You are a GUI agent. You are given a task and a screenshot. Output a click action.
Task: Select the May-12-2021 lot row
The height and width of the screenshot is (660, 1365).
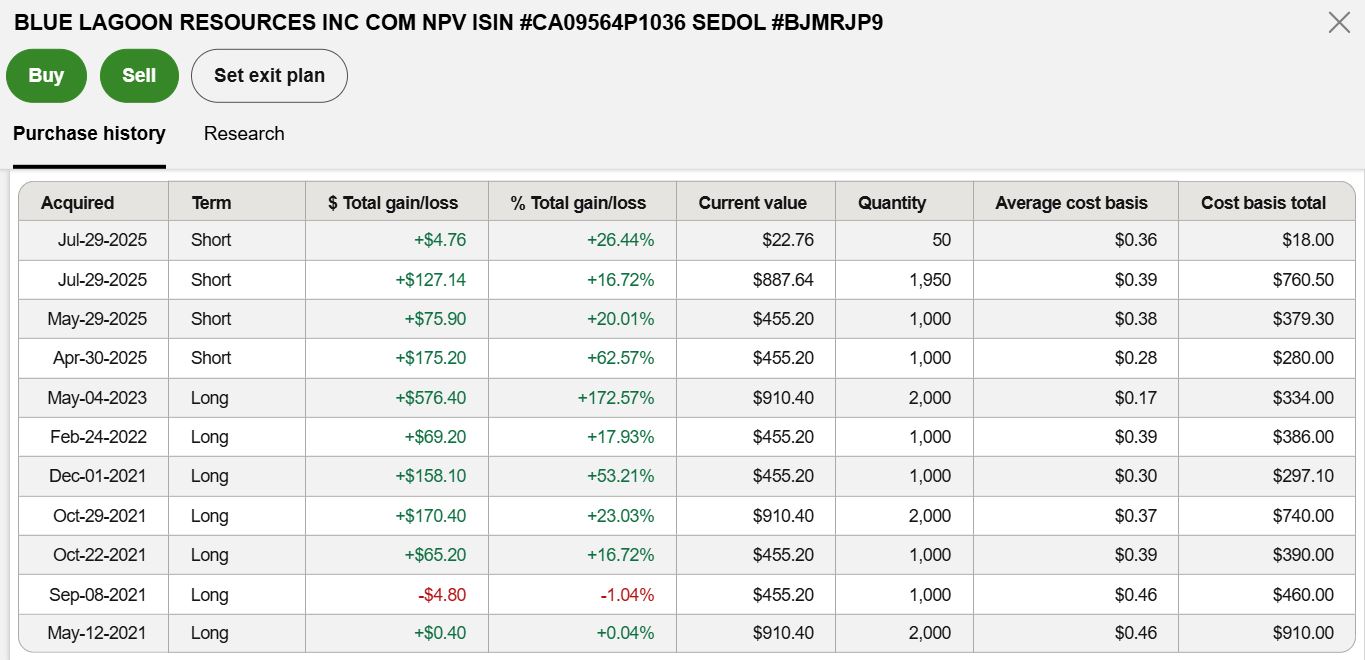[x=97, y=633]
